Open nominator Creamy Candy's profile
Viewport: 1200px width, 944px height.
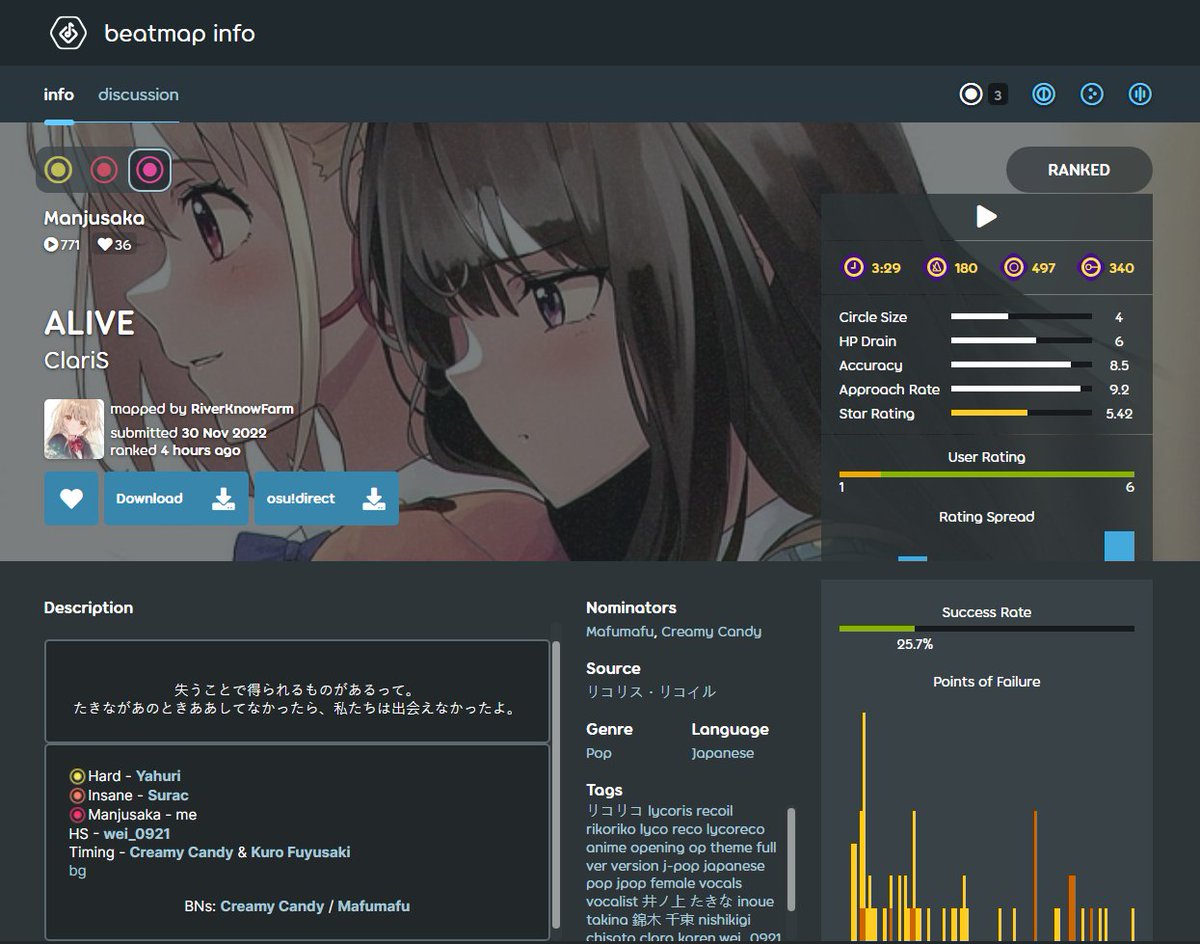[711, 631]
